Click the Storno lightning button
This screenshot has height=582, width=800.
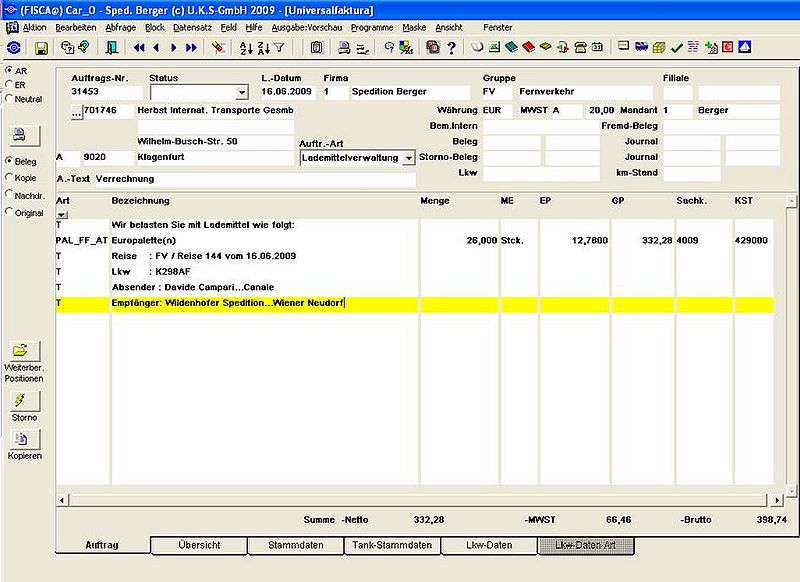click(x=24, y=401)
